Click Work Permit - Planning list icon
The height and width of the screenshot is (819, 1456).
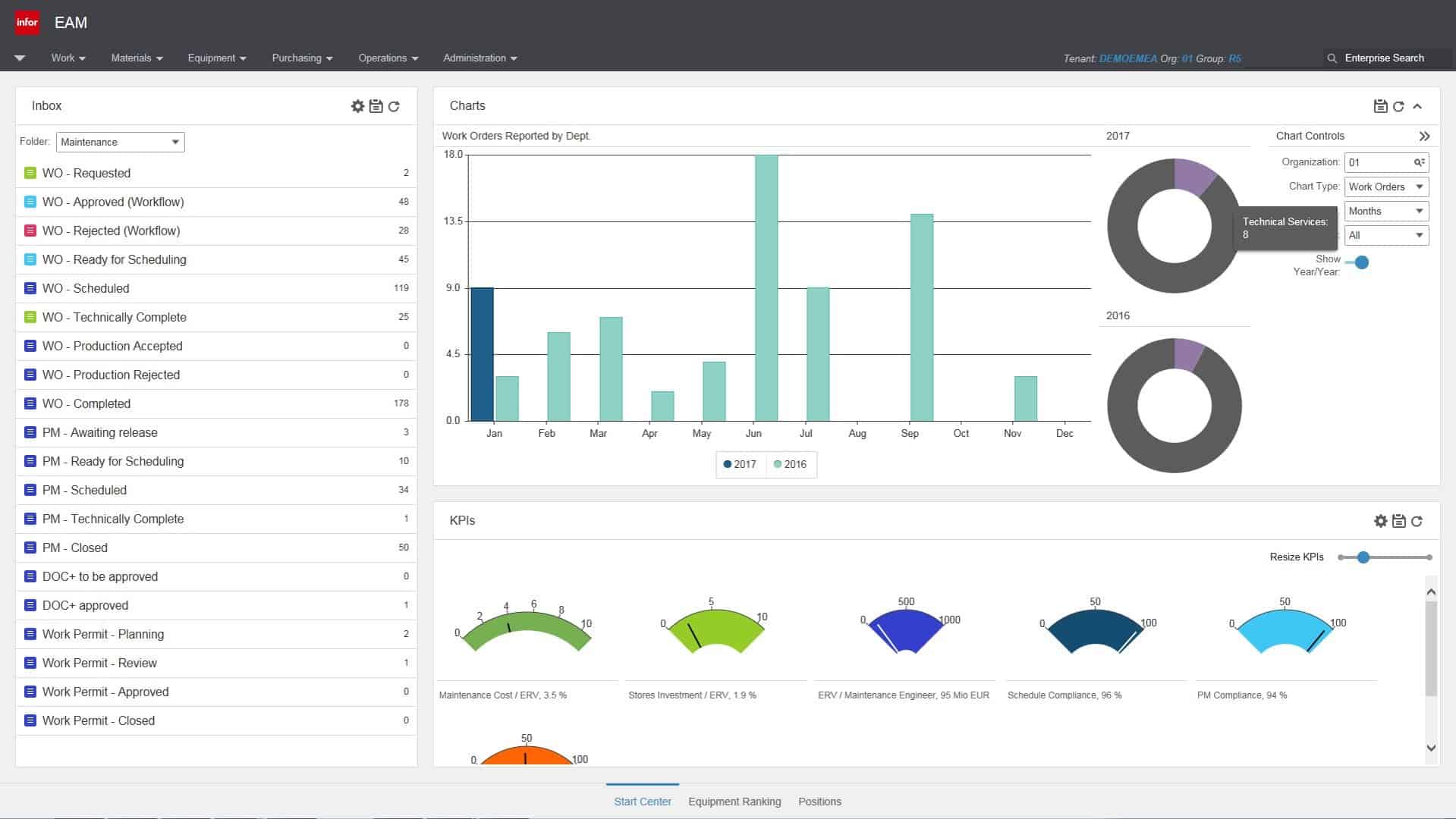[30, 634]
